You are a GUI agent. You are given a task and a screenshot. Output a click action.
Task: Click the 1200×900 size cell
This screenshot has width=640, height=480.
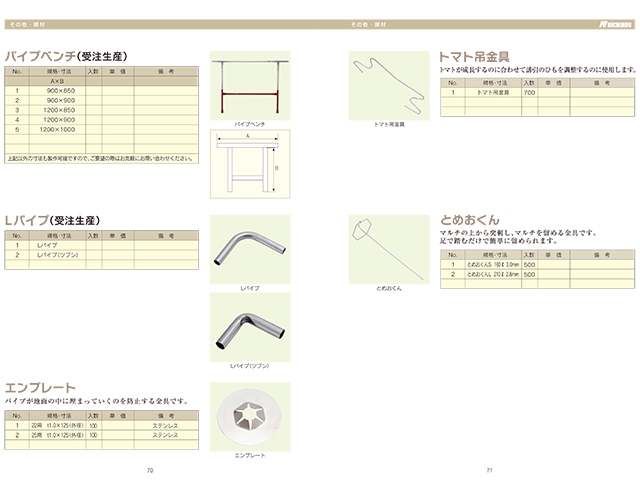pyautogui.click(x=59, y=120)
